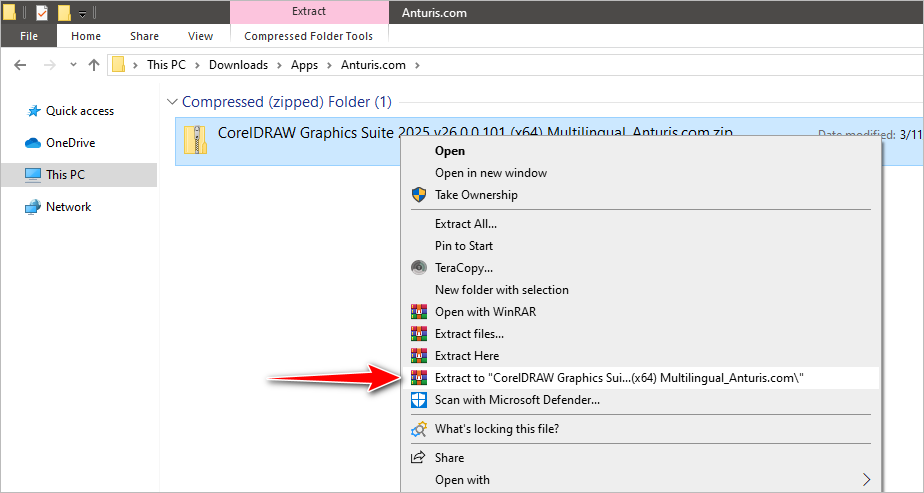Viewport: 924px width, 493px height.
Task: Select Extract All from context menu
Action: click(465, 224)
